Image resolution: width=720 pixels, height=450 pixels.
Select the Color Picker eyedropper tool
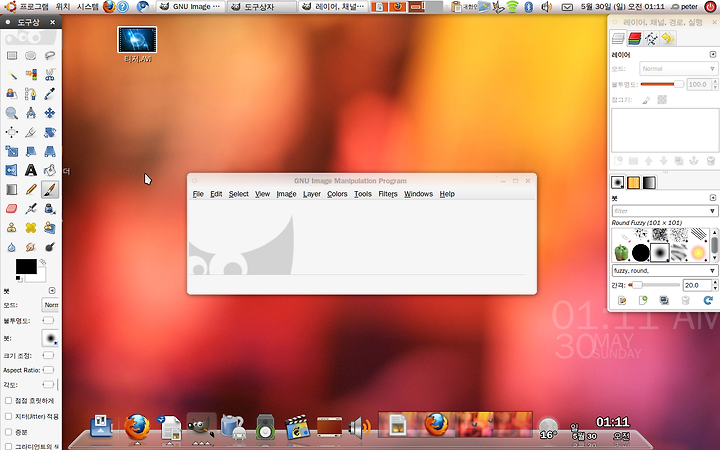coord(50,94)
